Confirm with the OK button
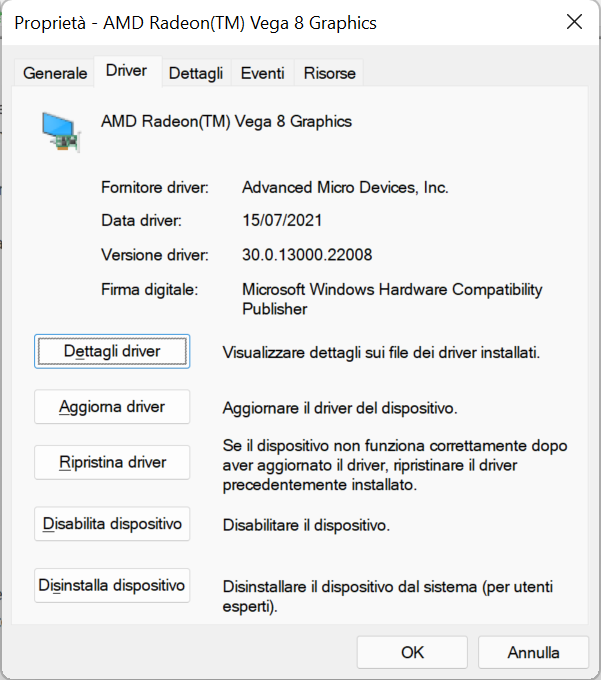 point(412,652)
